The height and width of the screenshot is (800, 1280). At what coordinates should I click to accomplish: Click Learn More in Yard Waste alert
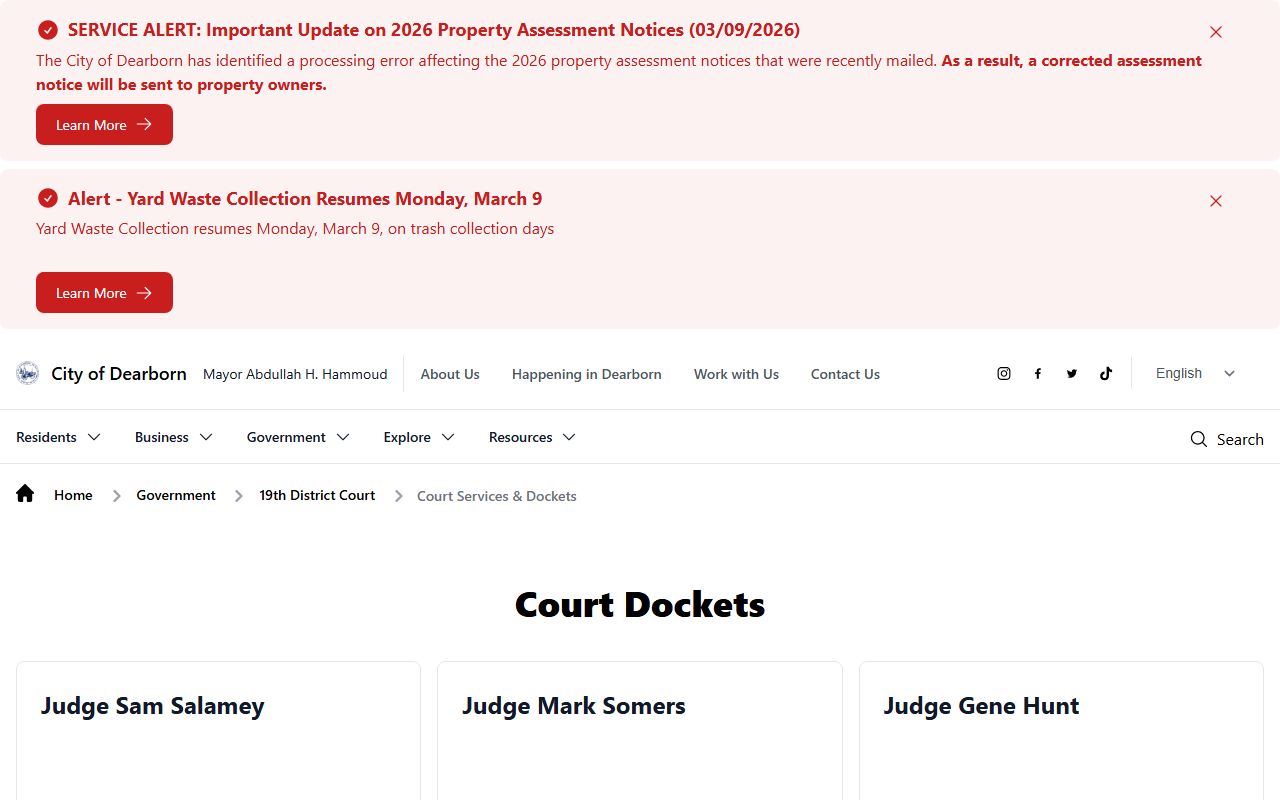pyautogui.click(x=104, y=292)
